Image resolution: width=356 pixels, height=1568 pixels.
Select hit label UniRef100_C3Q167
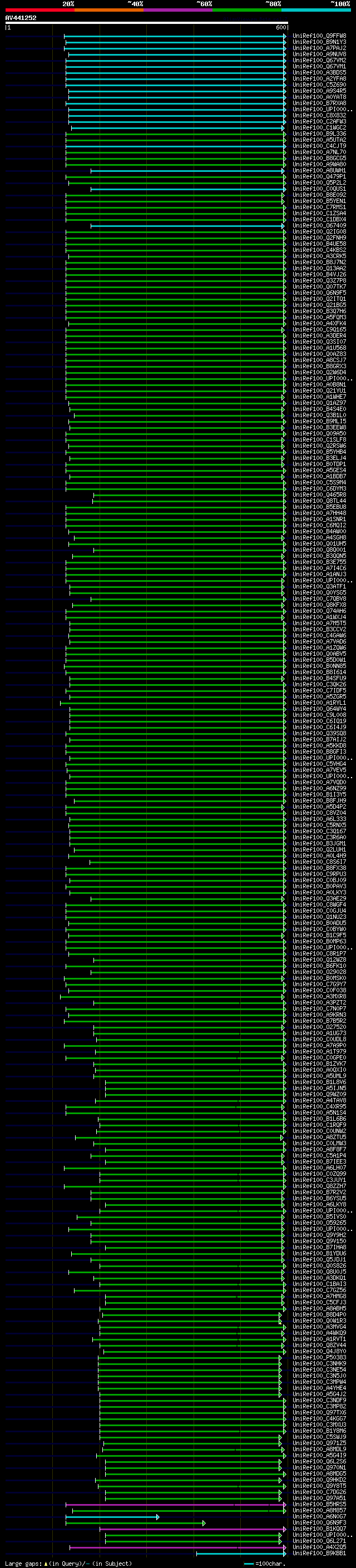(x=319, y=831)
